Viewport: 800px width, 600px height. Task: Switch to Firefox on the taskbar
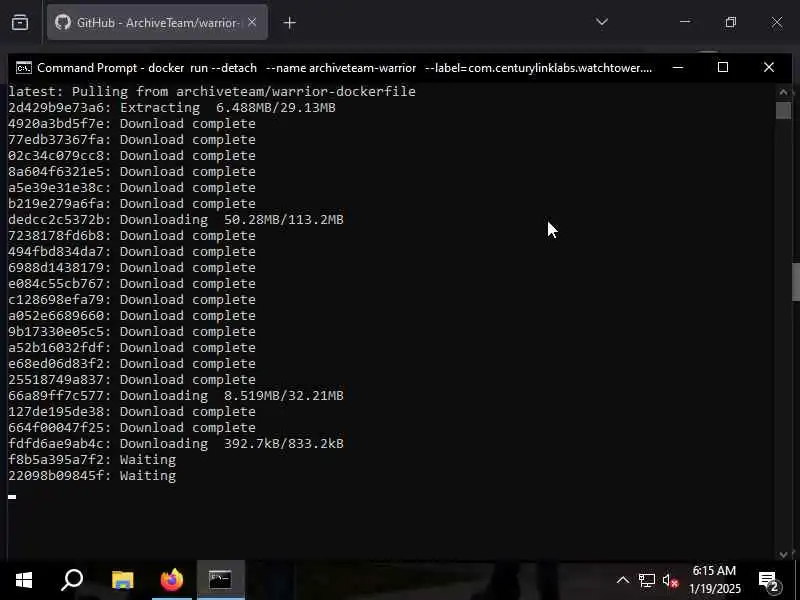tap(171, 580)
